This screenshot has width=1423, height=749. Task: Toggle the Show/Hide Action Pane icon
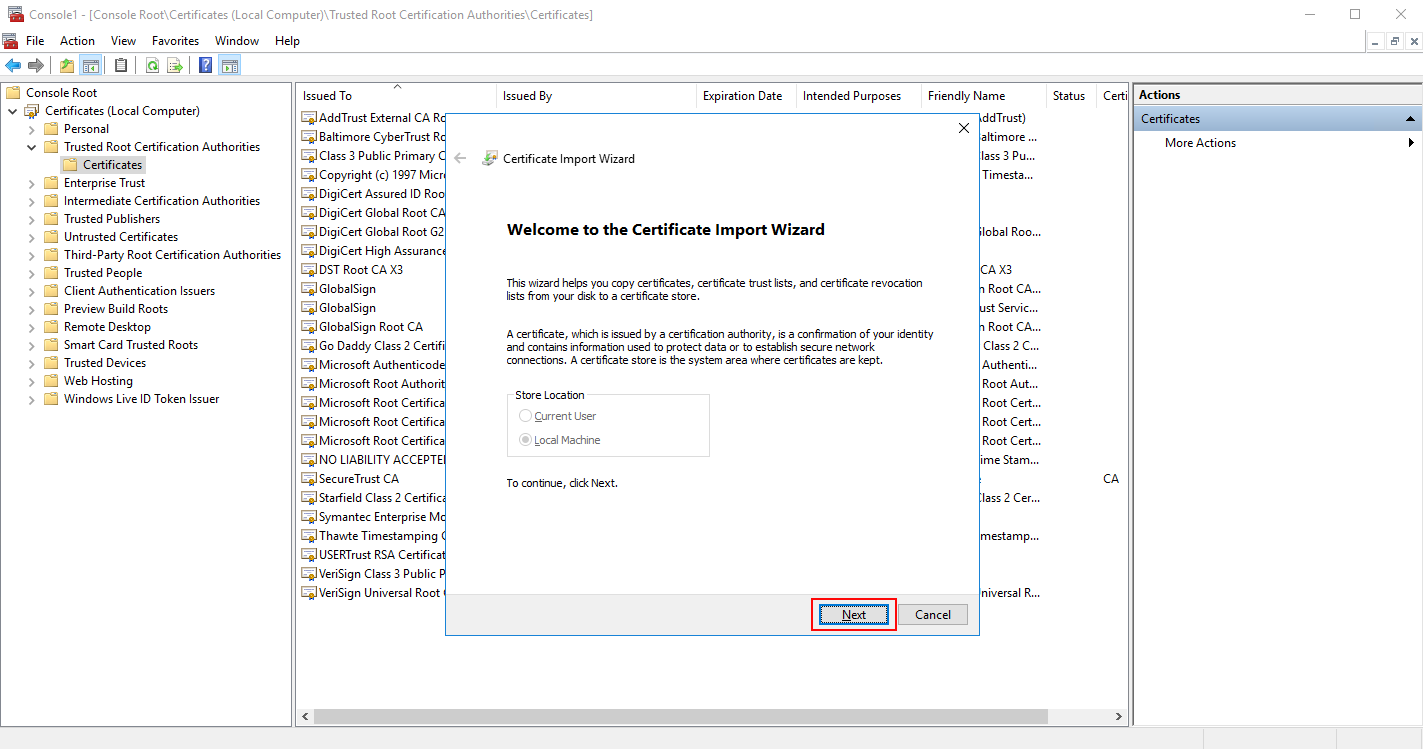click(x=230, y=64)
